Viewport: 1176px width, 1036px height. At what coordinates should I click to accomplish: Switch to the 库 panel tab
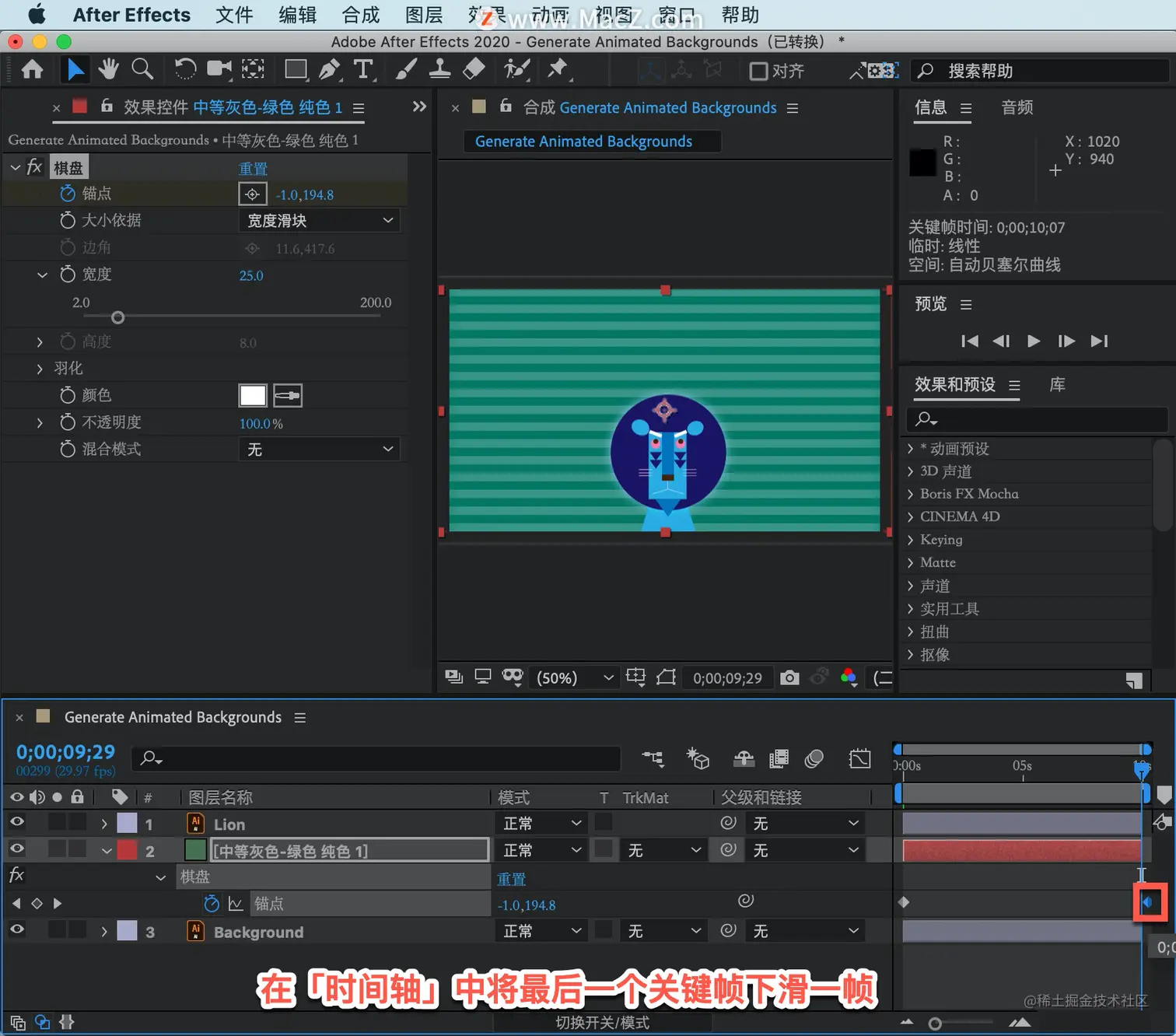pyautogui.click(x=1058, y=384)
